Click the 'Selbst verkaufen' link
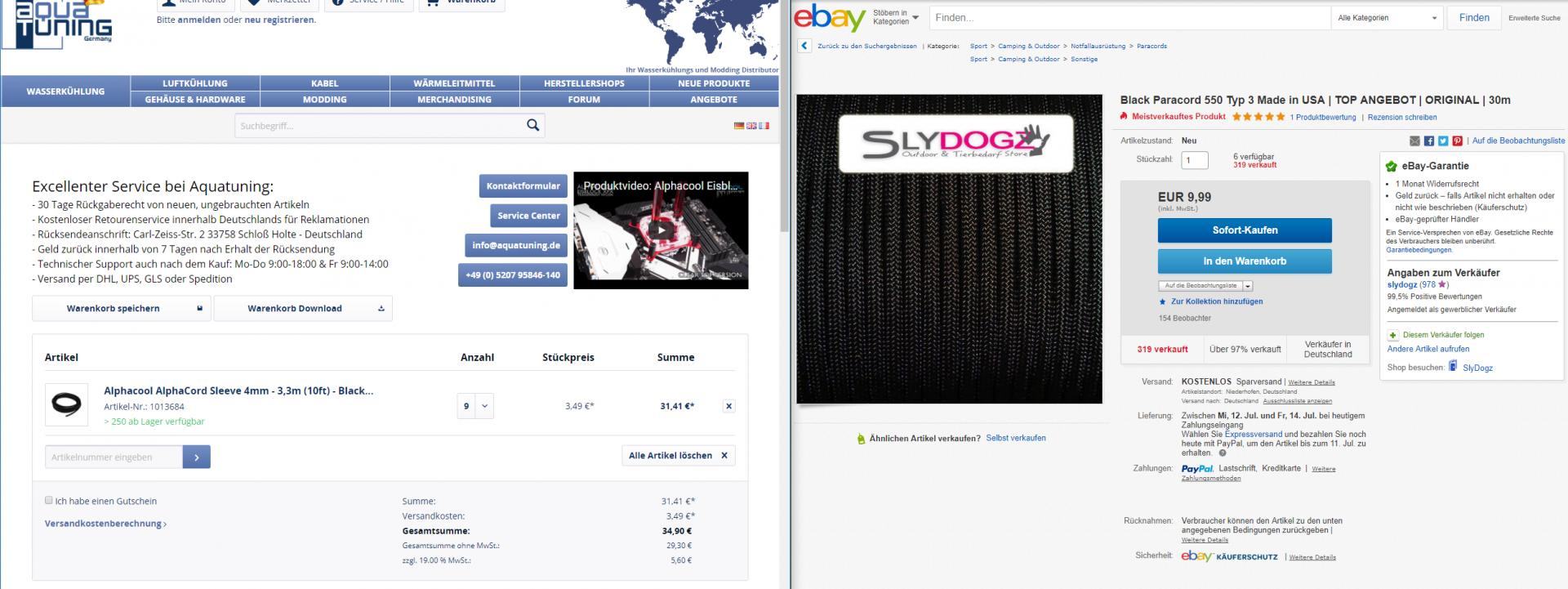Viewport: 1568px width, 589px height. [1016, 438]
